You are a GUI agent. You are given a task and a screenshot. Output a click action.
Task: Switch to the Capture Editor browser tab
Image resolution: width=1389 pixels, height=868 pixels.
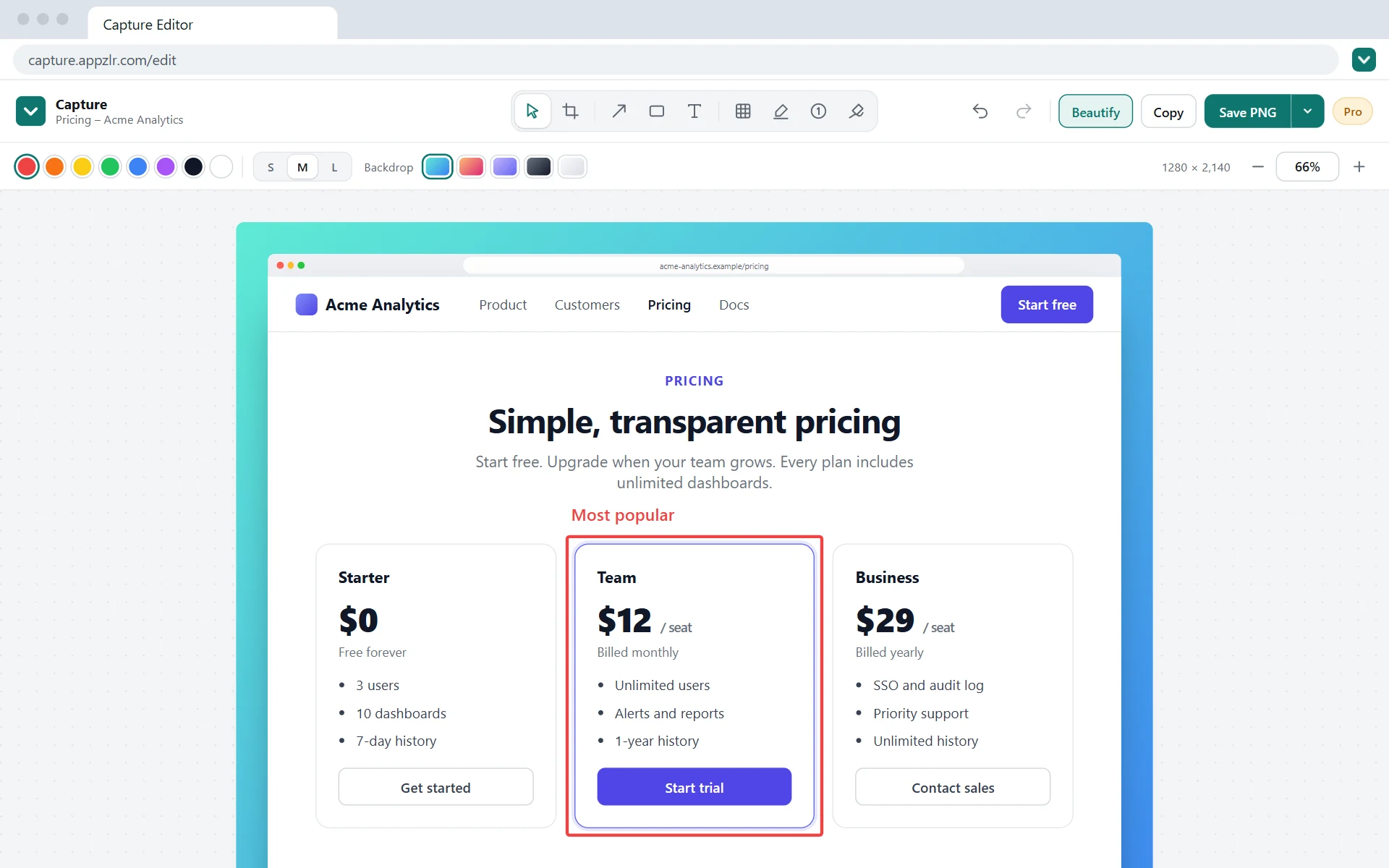coord(212,24)
